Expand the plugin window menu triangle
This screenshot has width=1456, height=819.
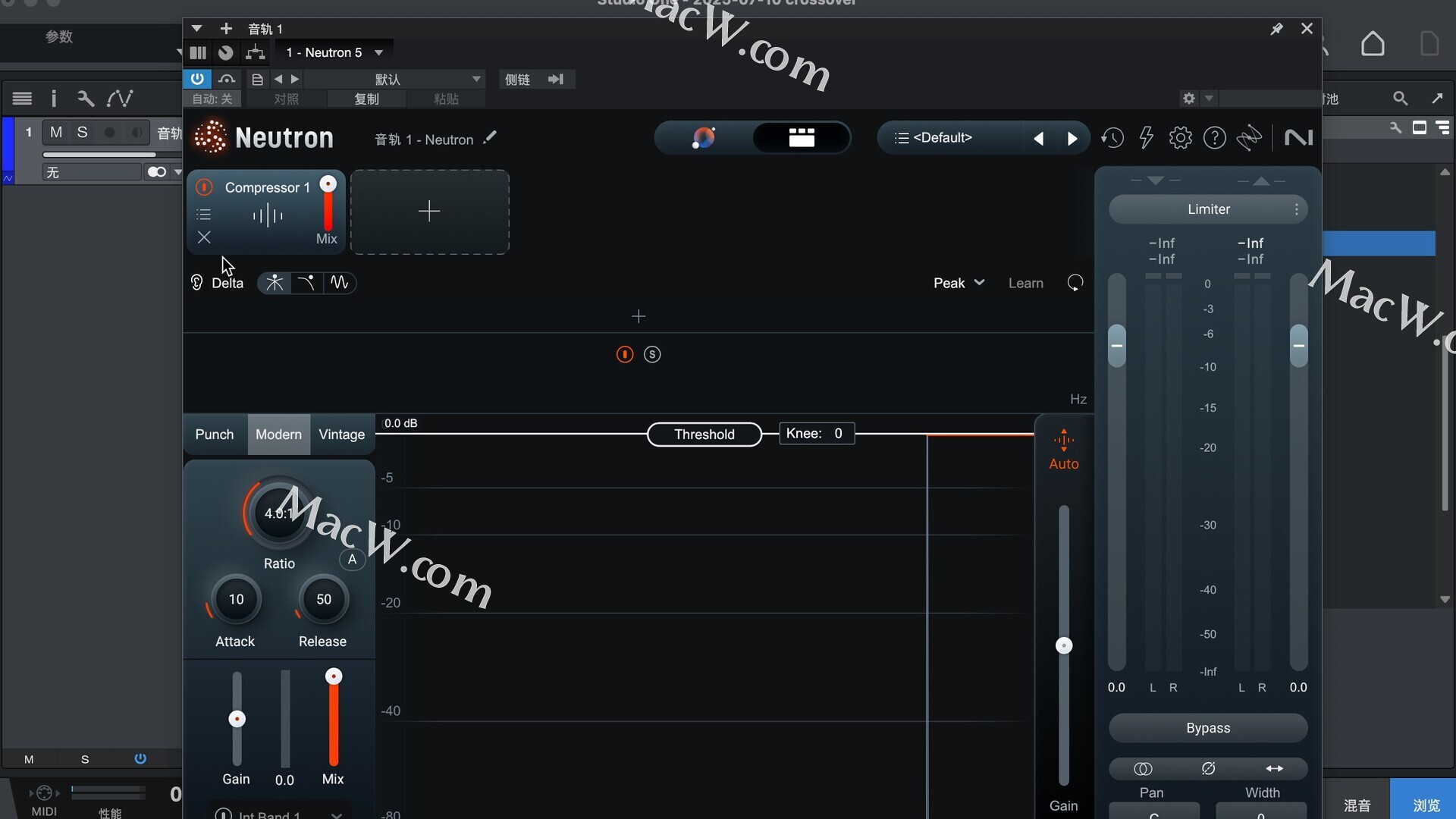pyautogui.click(x=196, y=29)
